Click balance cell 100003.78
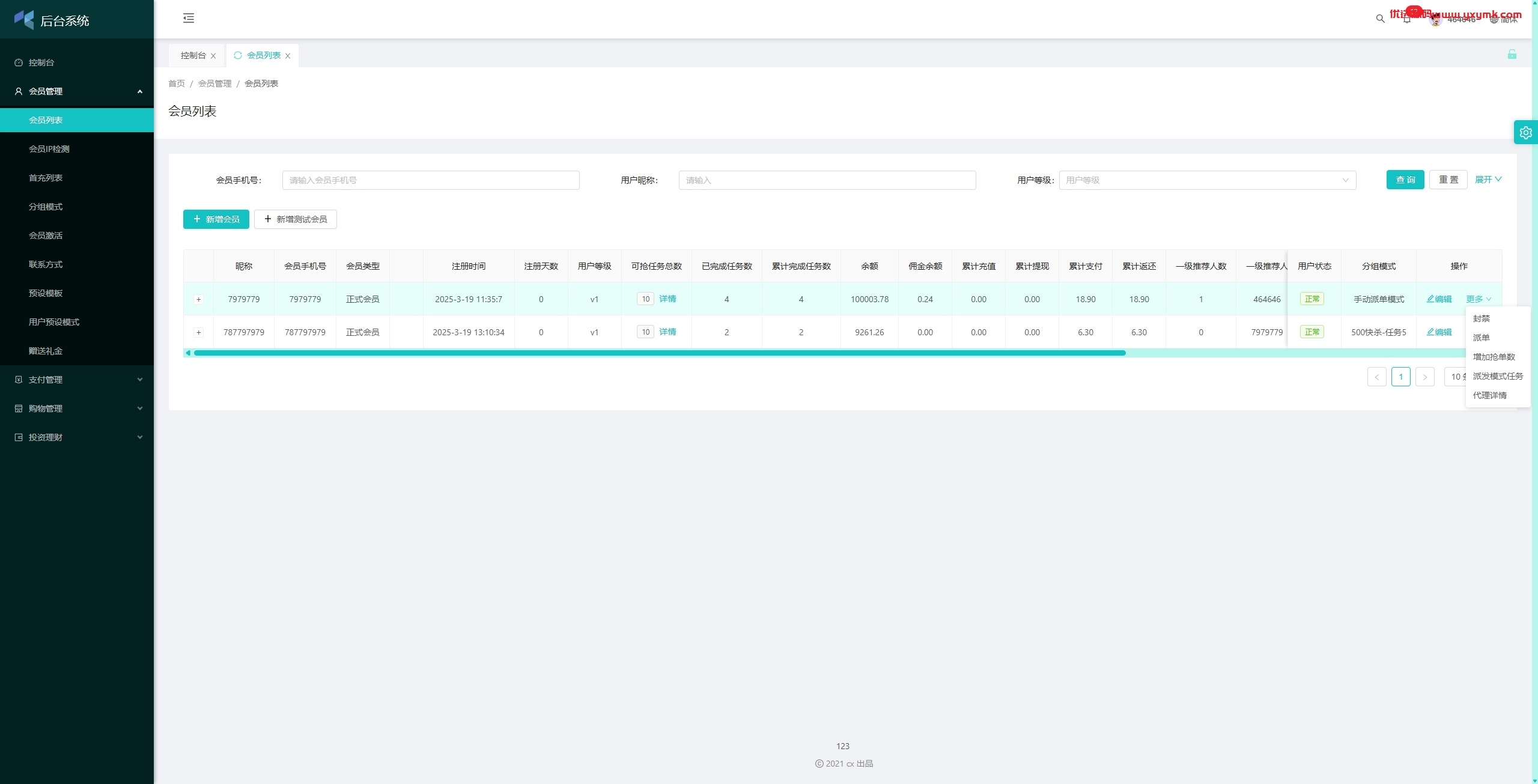 pyautogui.click(x=869, y=299)
